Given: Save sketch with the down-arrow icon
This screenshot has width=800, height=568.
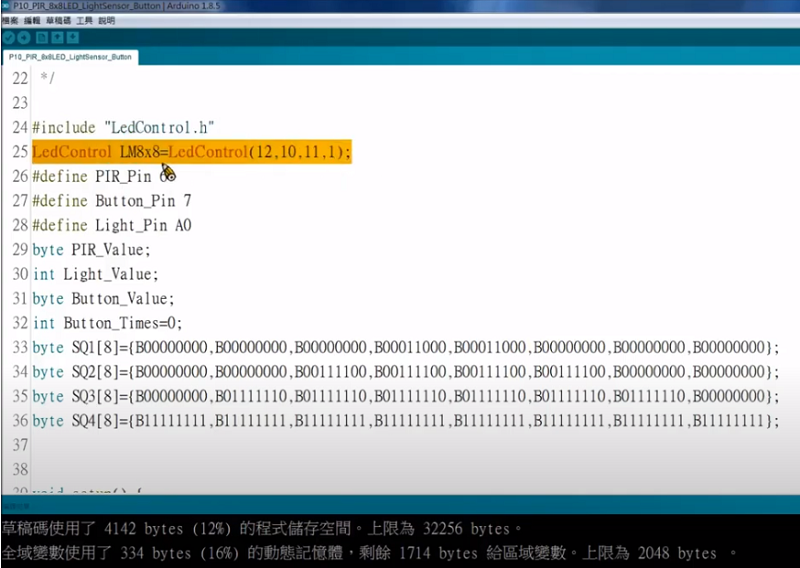Looking at the screenshot, I should pyautogui.click(x=73, y=38).
